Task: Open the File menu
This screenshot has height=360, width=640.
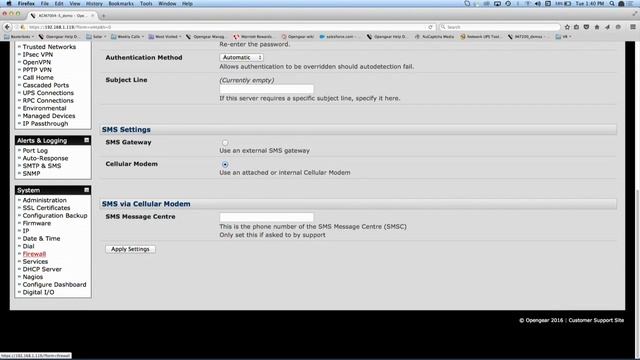Action: [44, 3]
